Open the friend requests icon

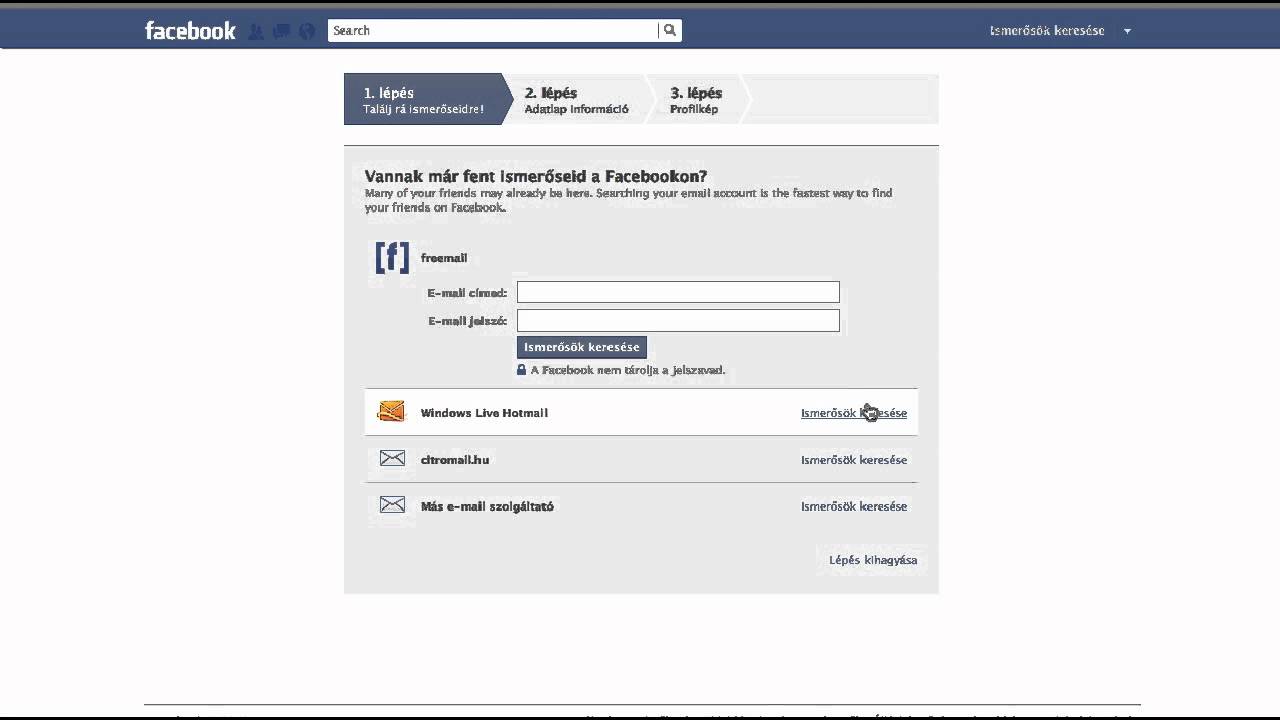tap(256, 31)
